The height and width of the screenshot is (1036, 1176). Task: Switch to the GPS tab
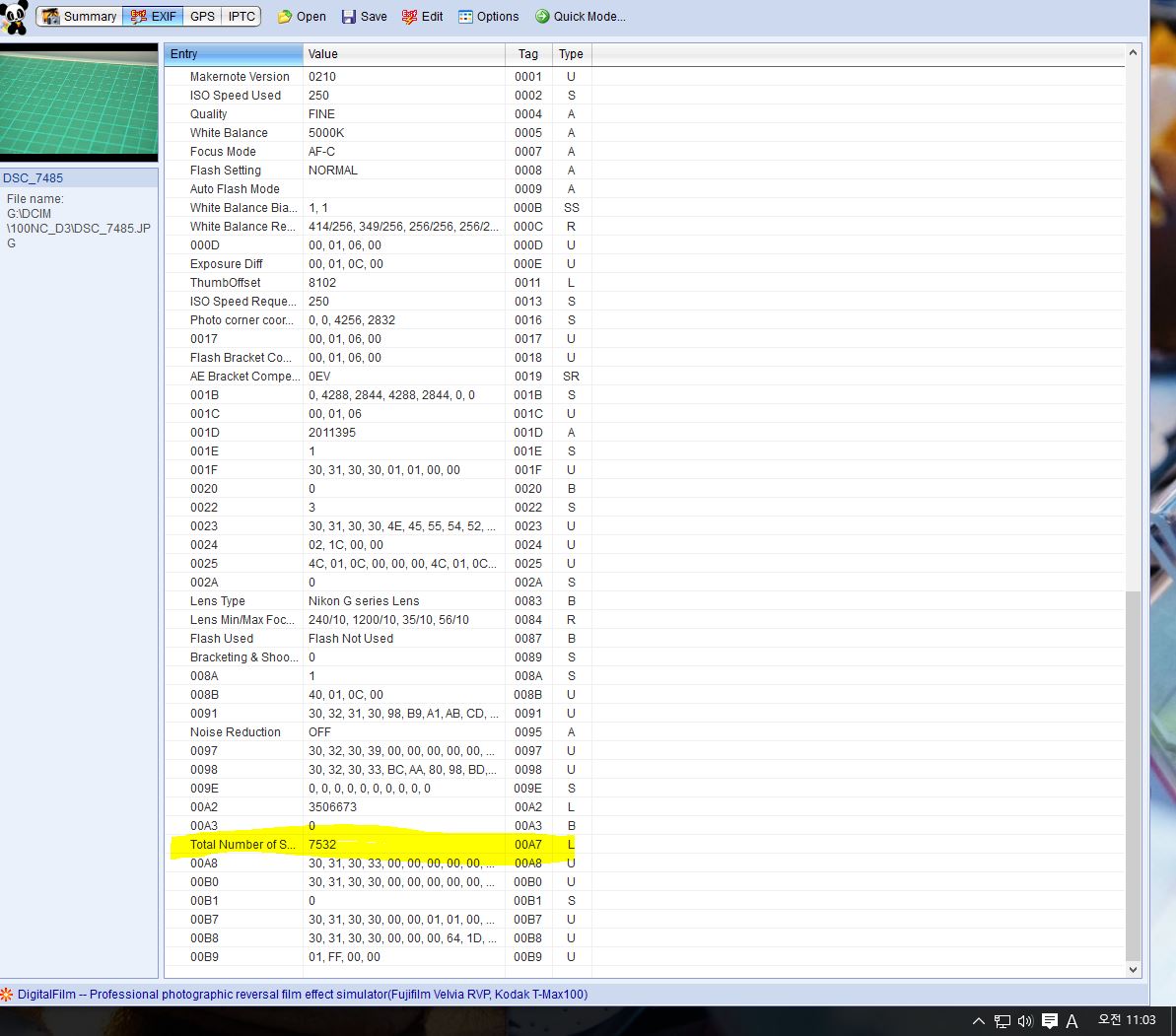click(202, 17)
